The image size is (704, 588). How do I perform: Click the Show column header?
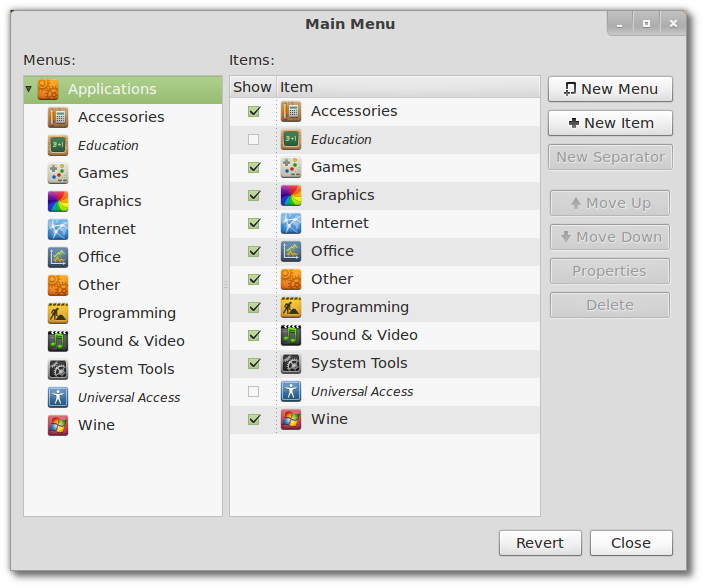[252, 87]
